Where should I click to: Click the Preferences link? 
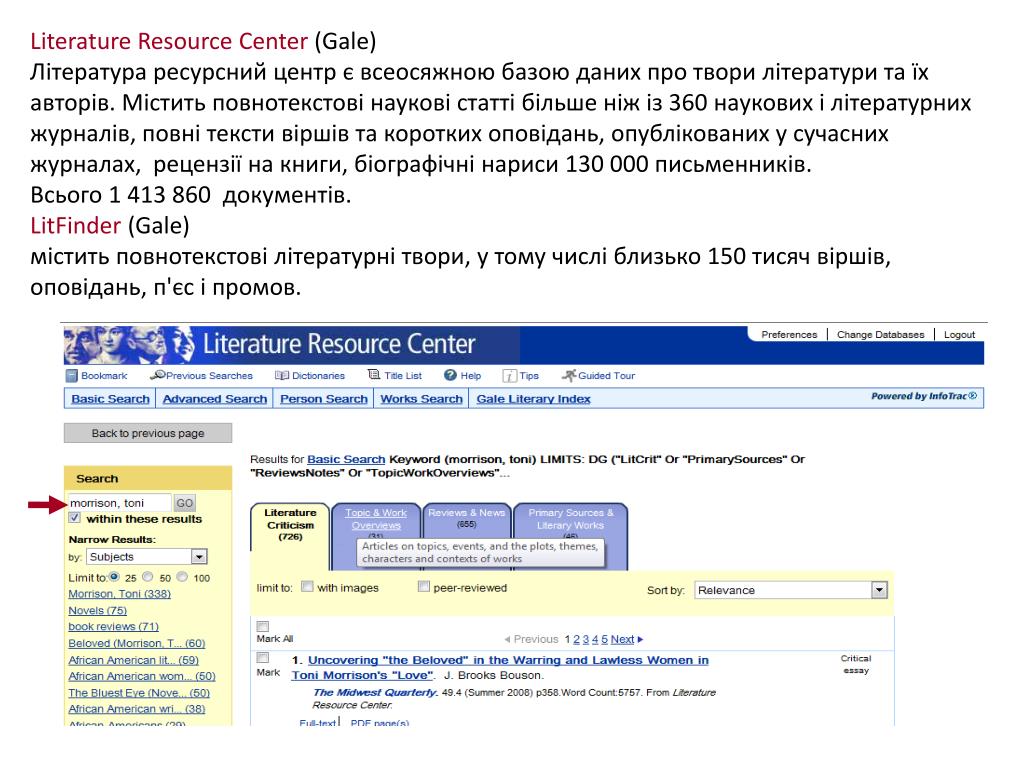pos(789,334)
